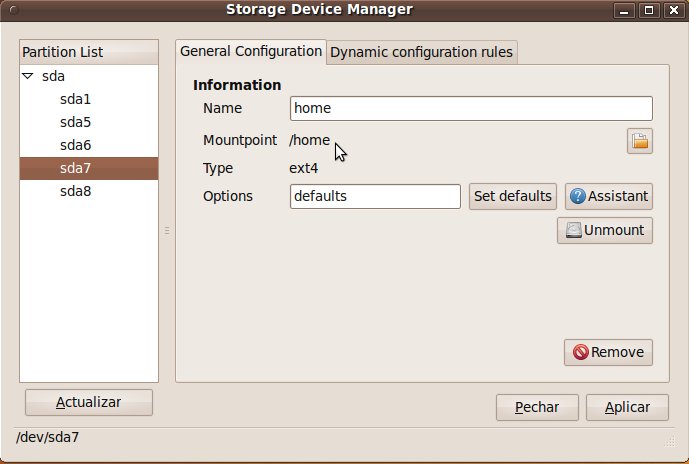The width and height of the screenshot is (689, 464).
Task: Click the window resize grip
Action: click(x=671, y=442)
